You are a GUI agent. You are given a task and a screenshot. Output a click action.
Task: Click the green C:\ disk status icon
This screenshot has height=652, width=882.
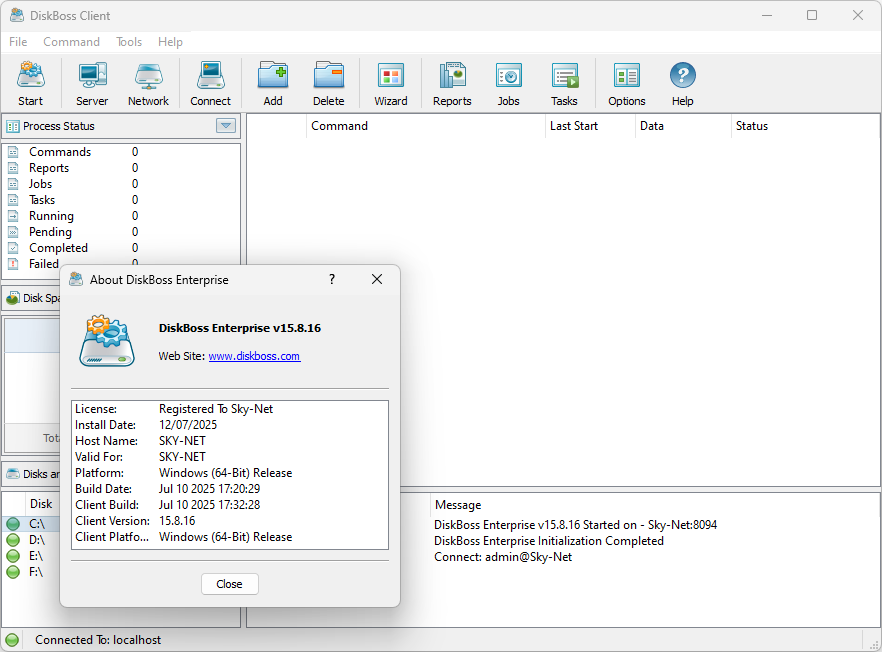(13, 524)
